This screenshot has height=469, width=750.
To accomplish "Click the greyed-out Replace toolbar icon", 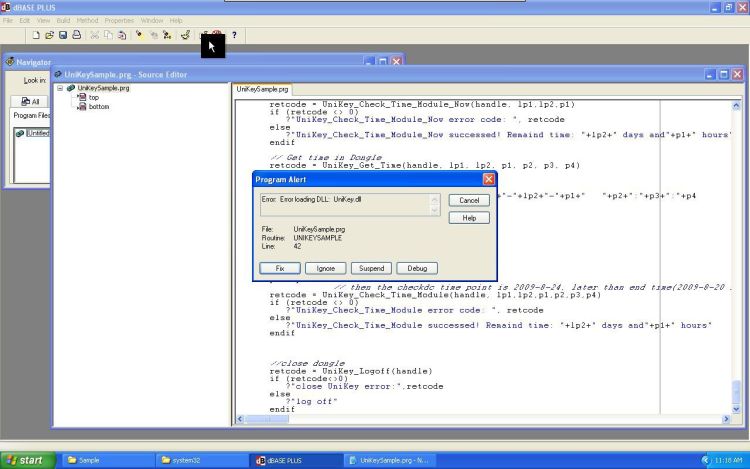I will tap(154, 35).
